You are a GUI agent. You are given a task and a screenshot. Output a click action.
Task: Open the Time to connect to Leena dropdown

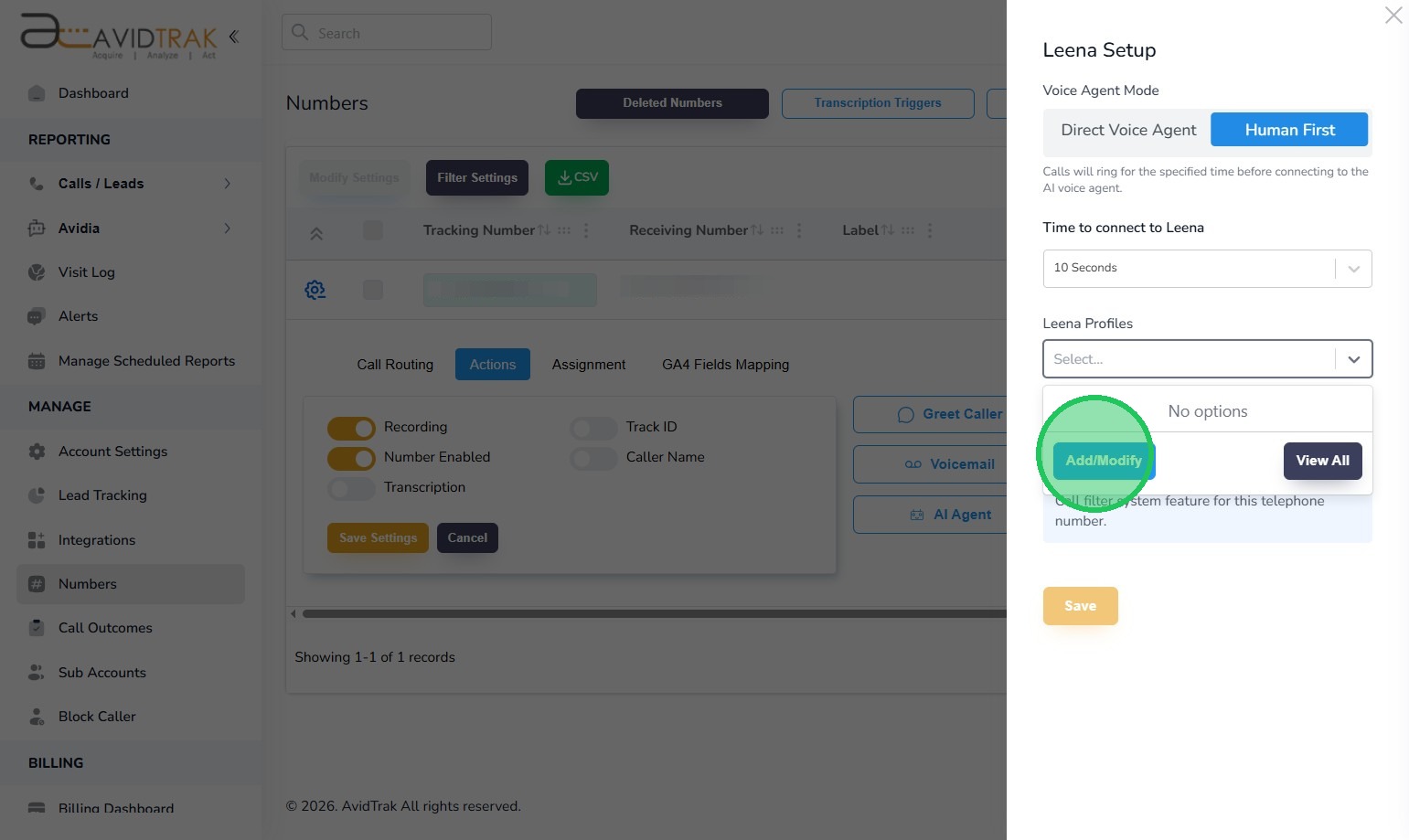pos(1207,269)
